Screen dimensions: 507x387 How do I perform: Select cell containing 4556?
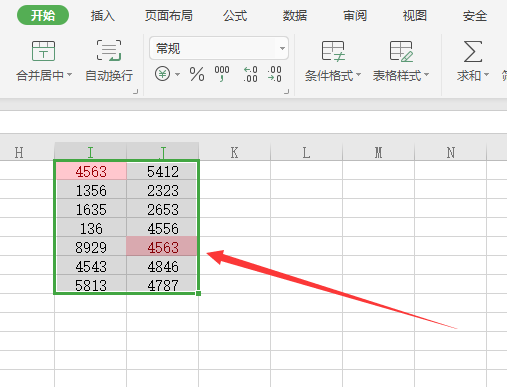coord(163,228)
